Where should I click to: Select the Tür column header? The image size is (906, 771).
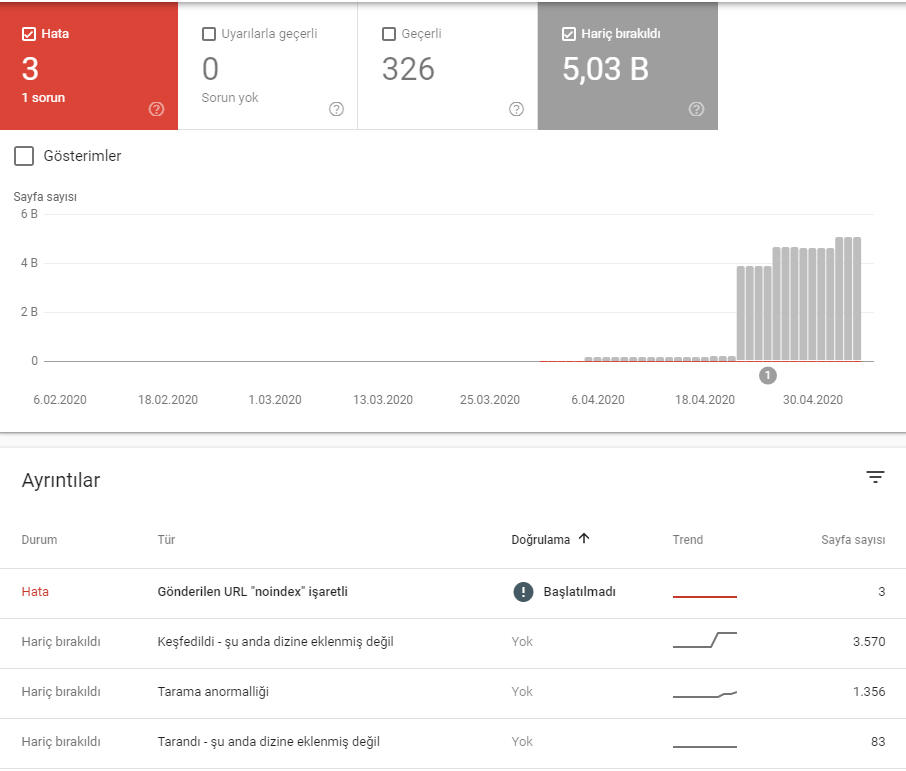pyautogui.click(x=166, y=540)
